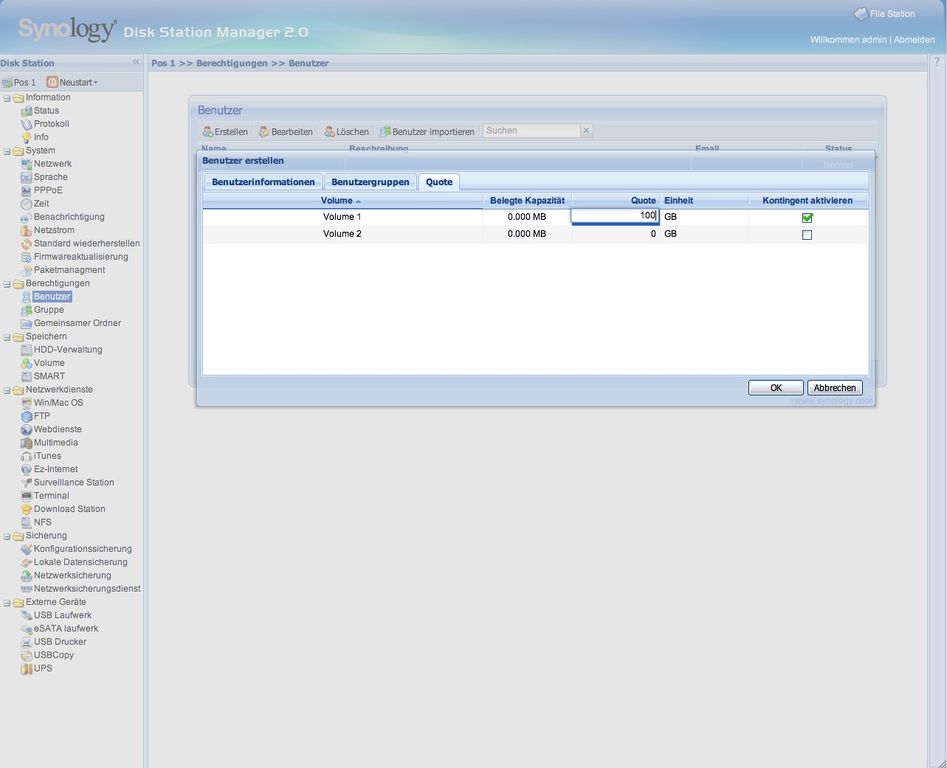
Task: Click the Volume 1 quota input field
Action: 614,216
